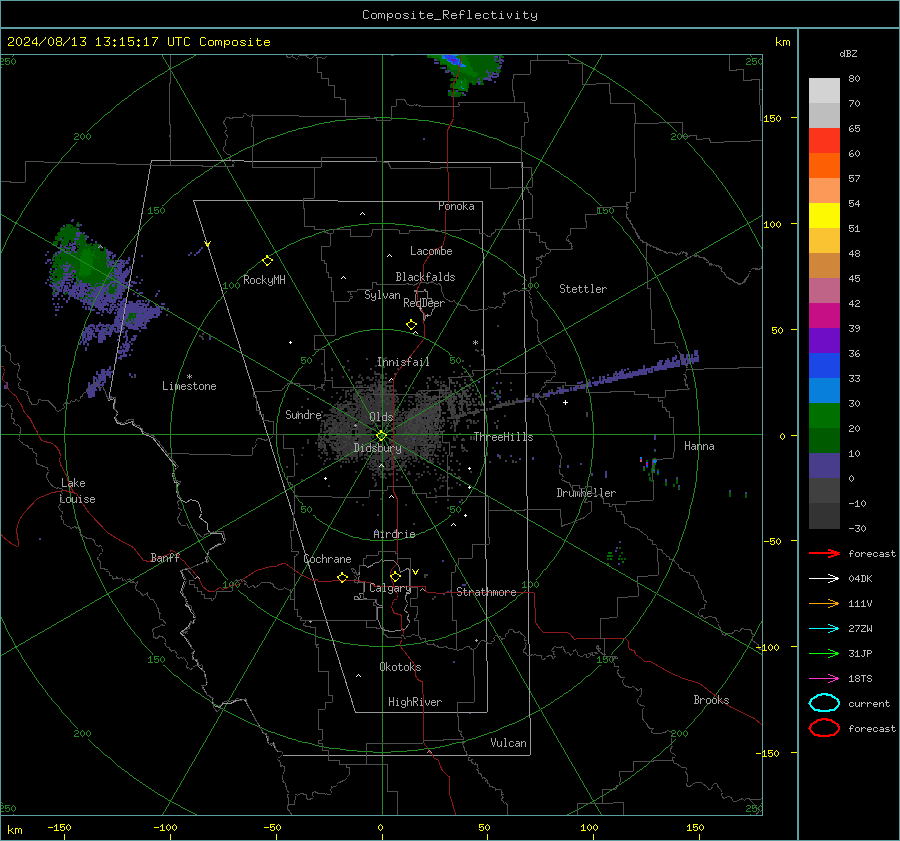
Task: Click the Airdrie city label
Action: pos(394,534)
